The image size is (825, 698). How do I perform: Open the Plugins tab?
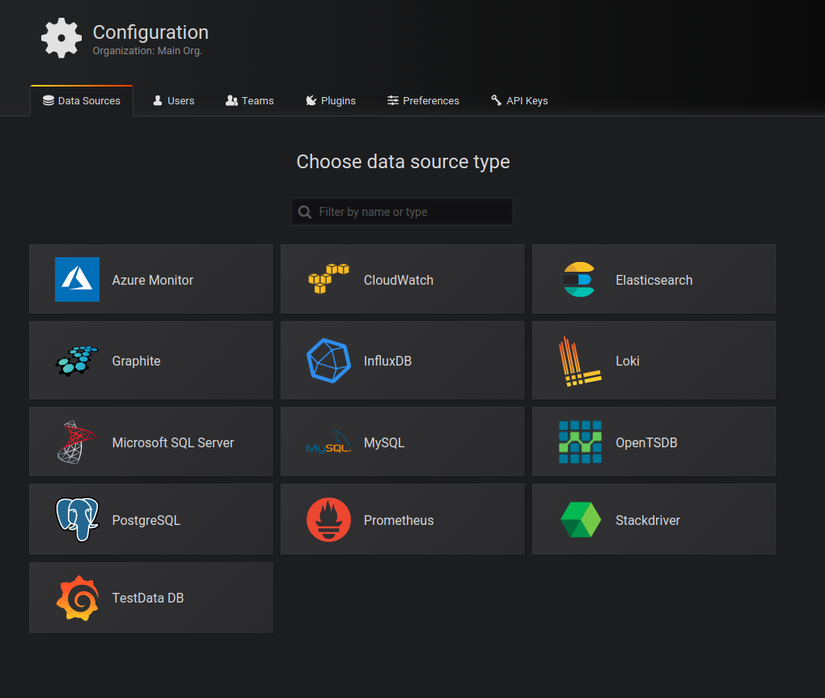coord(330,101)
